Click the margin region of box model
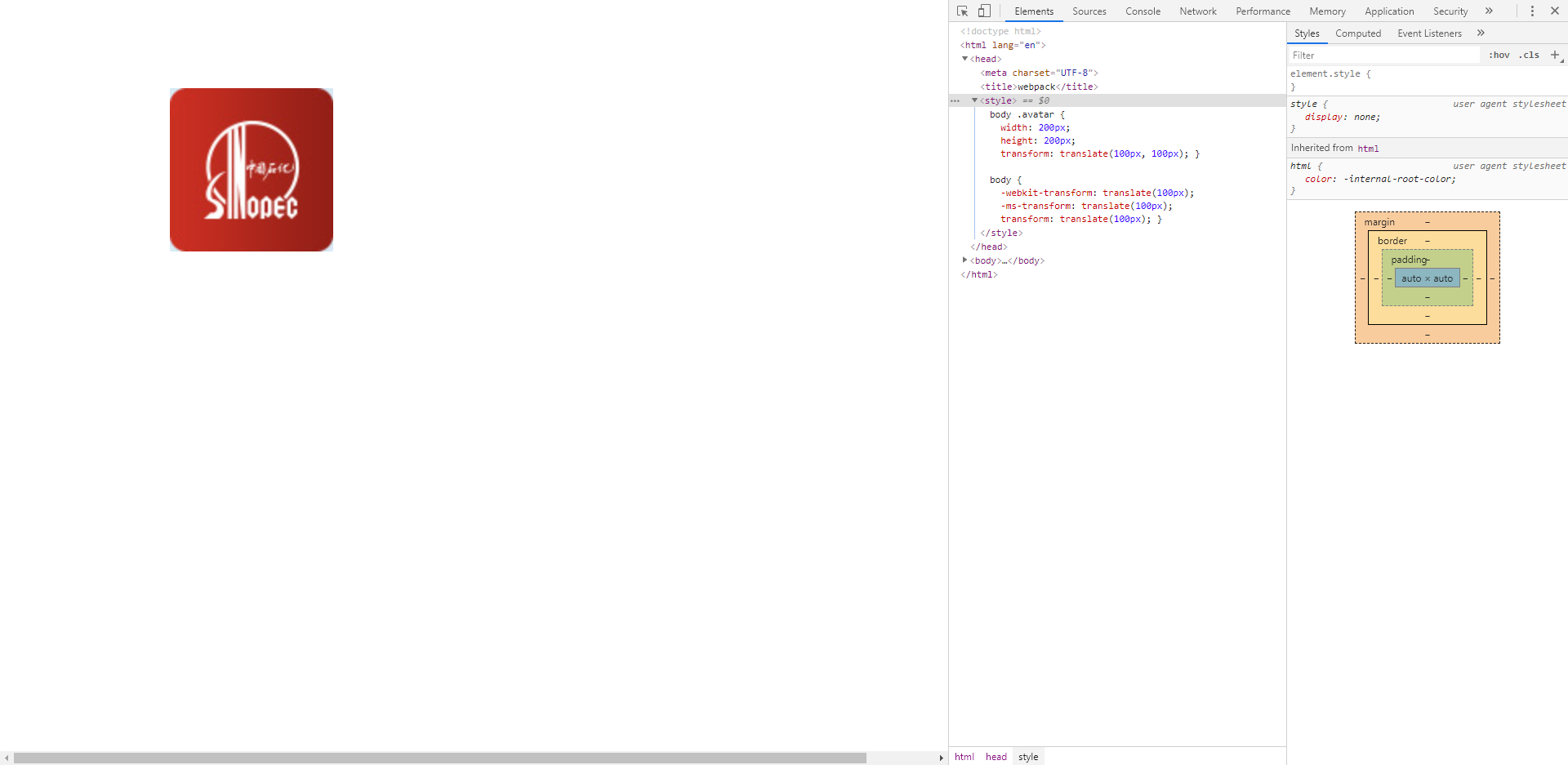1568x765 pixels. pos(1379,222)
